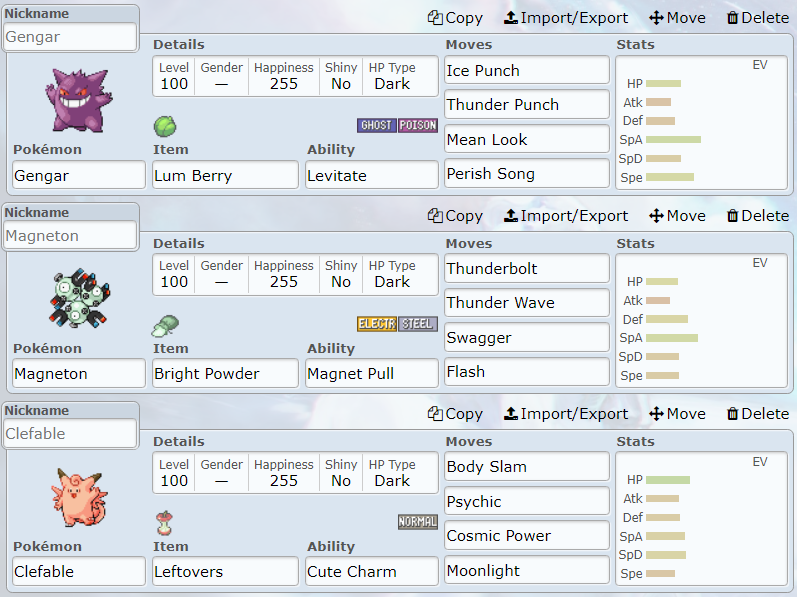Screen dimensions: 797x597
Task: Click the Poison type badge on Gengar
Action: coord(418,125)
